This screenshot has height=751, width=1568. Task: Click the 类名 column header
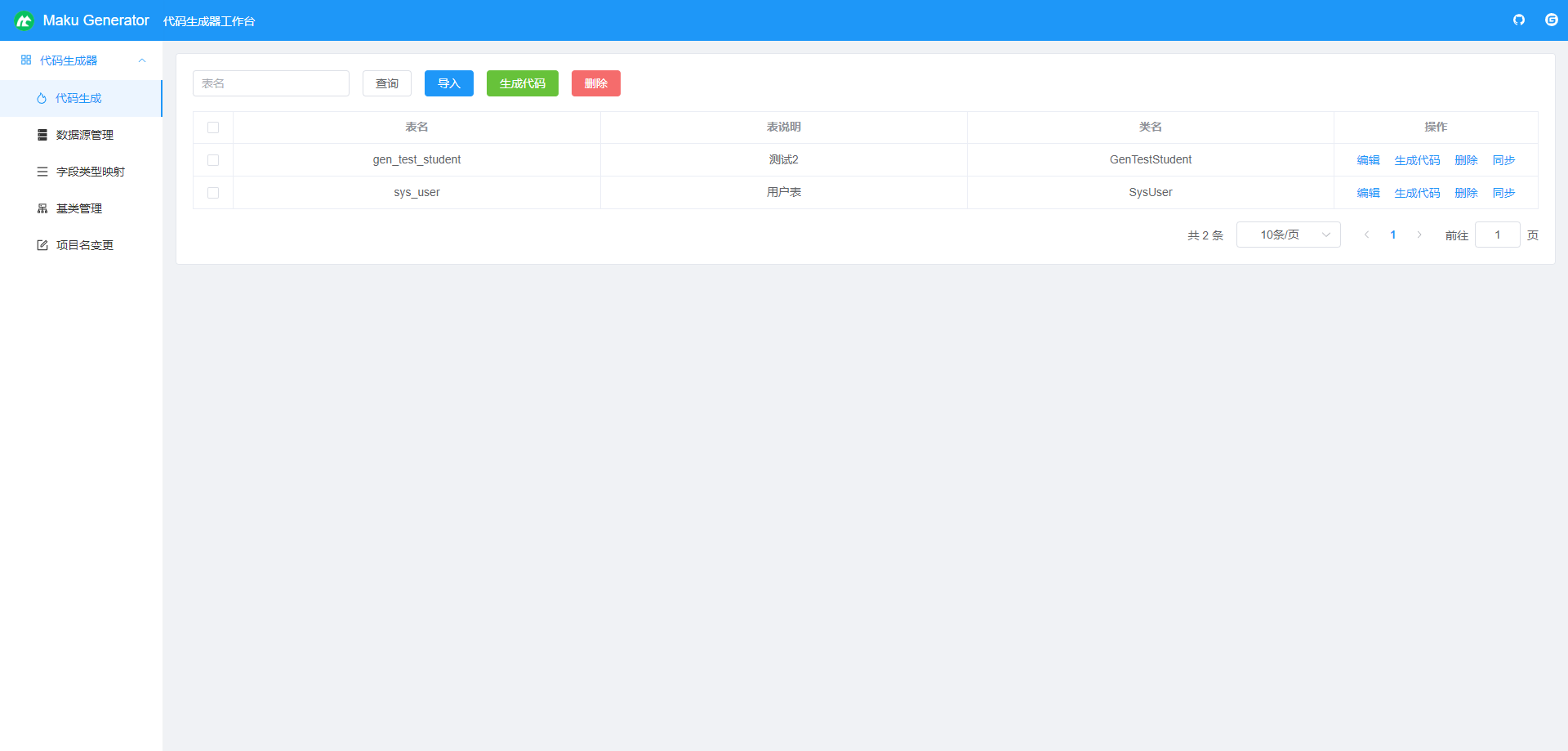point(1151,127)
